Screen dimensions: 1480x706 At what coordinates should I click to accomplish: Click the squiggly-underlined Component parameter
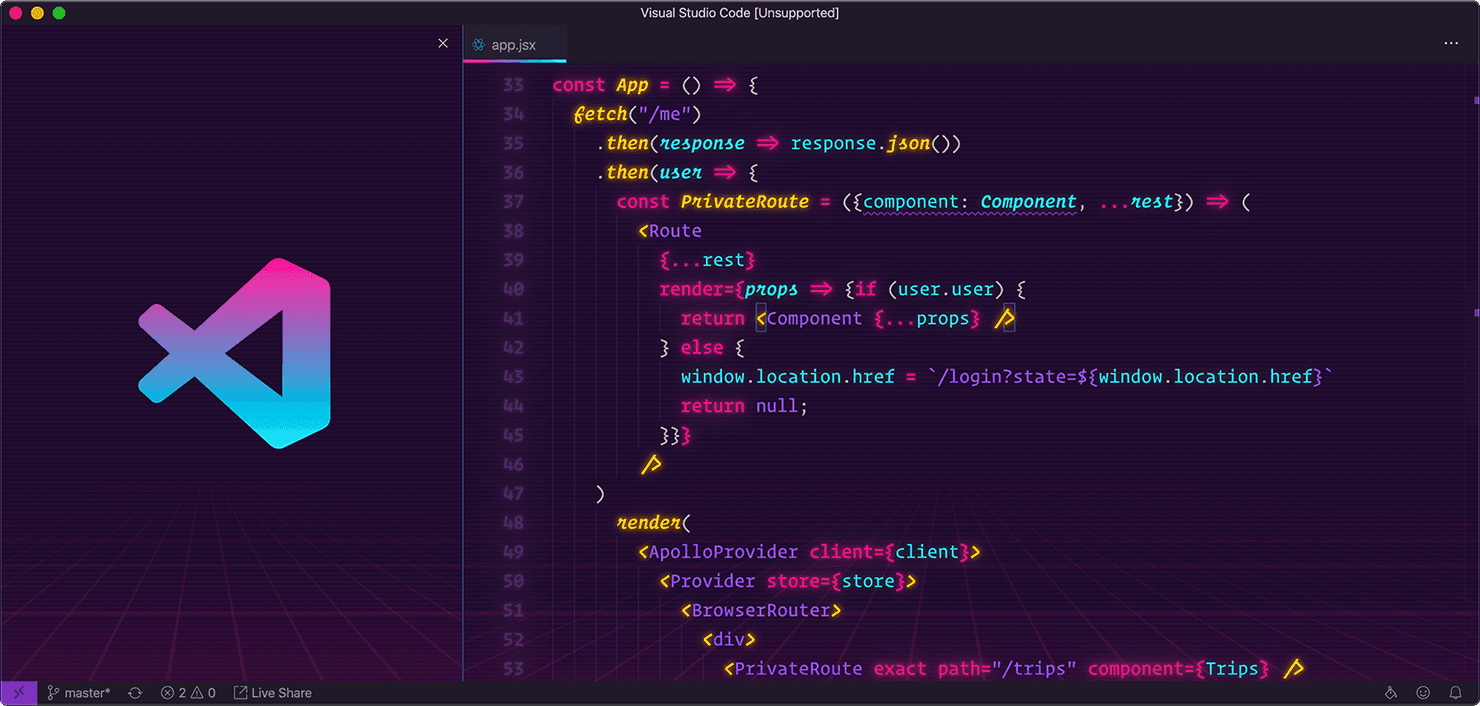(x=1027, y=201)
